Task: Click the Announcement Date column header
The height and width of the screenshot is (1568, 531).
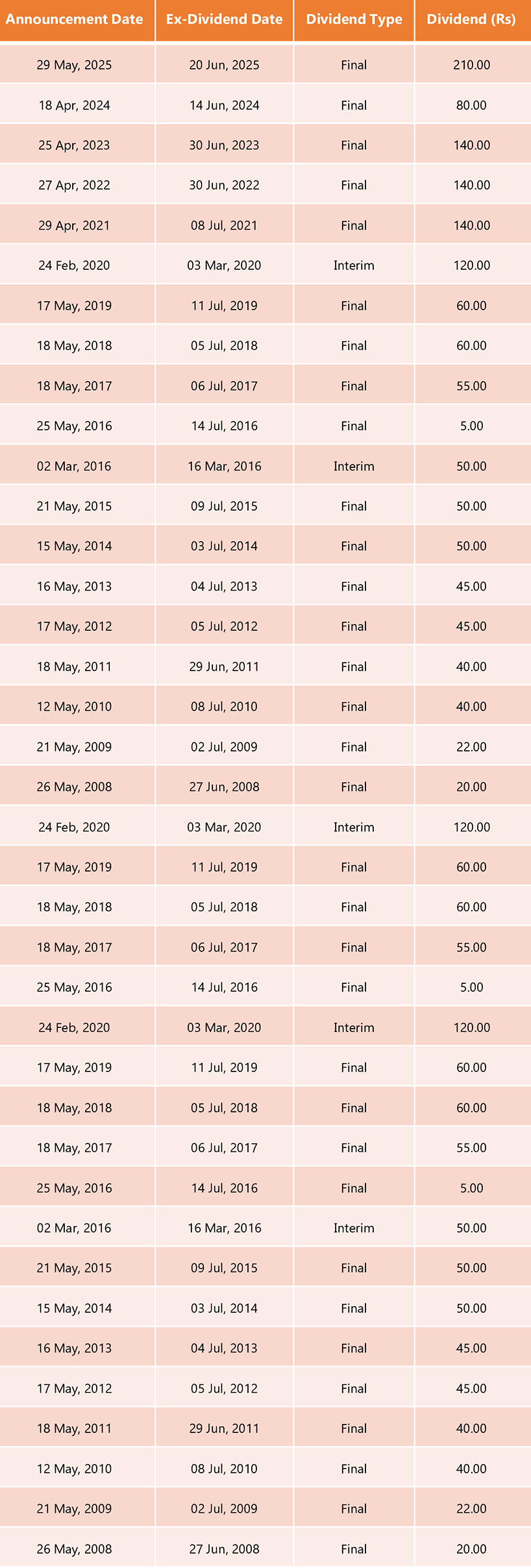Action: point(74,19)
